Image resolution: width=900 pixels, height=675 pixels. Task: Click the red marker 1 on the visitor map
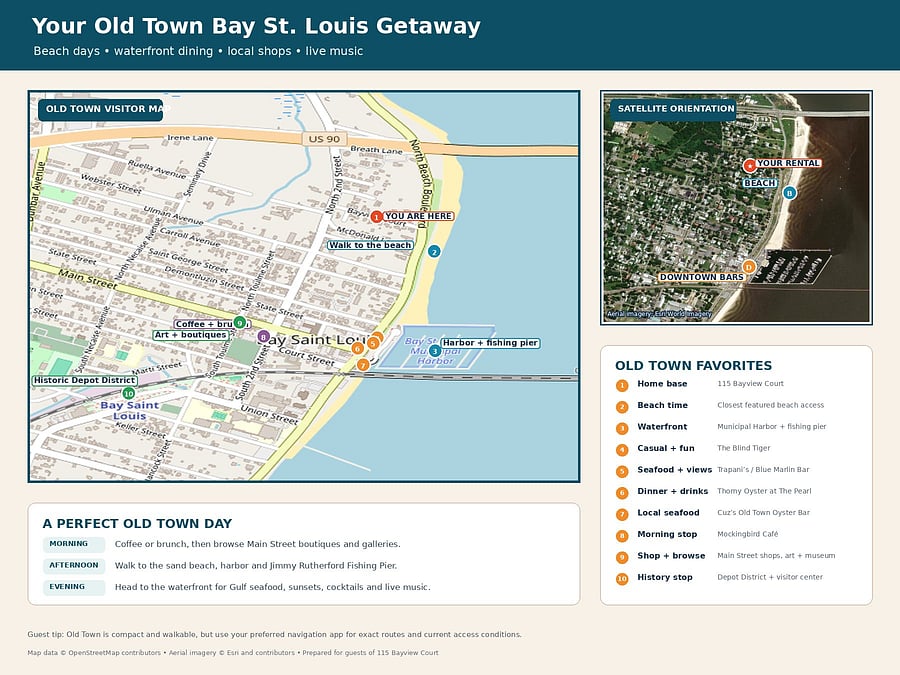click(376, 217)
